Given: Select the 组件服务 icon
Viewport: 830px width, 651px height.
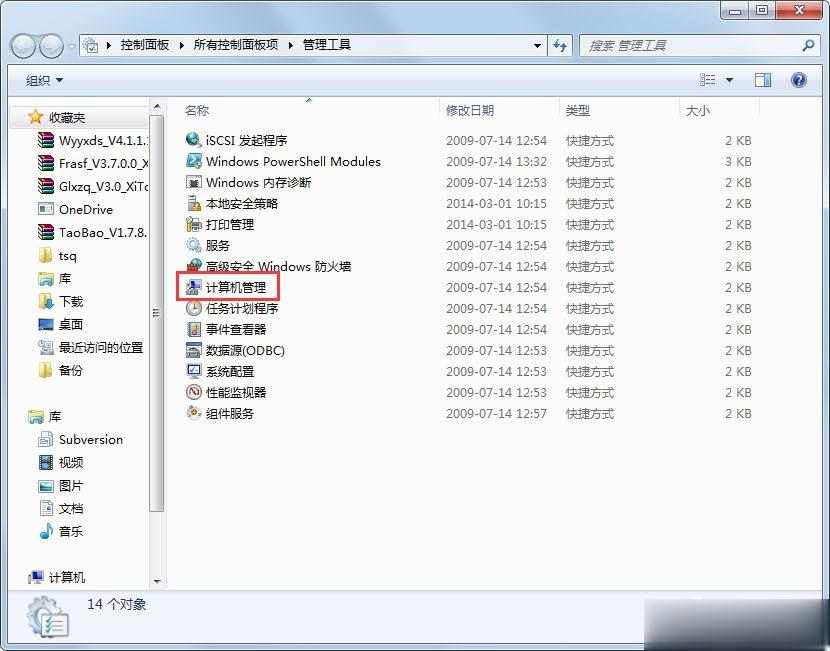Looking at the screenshot, I should [x=194, y=413].
